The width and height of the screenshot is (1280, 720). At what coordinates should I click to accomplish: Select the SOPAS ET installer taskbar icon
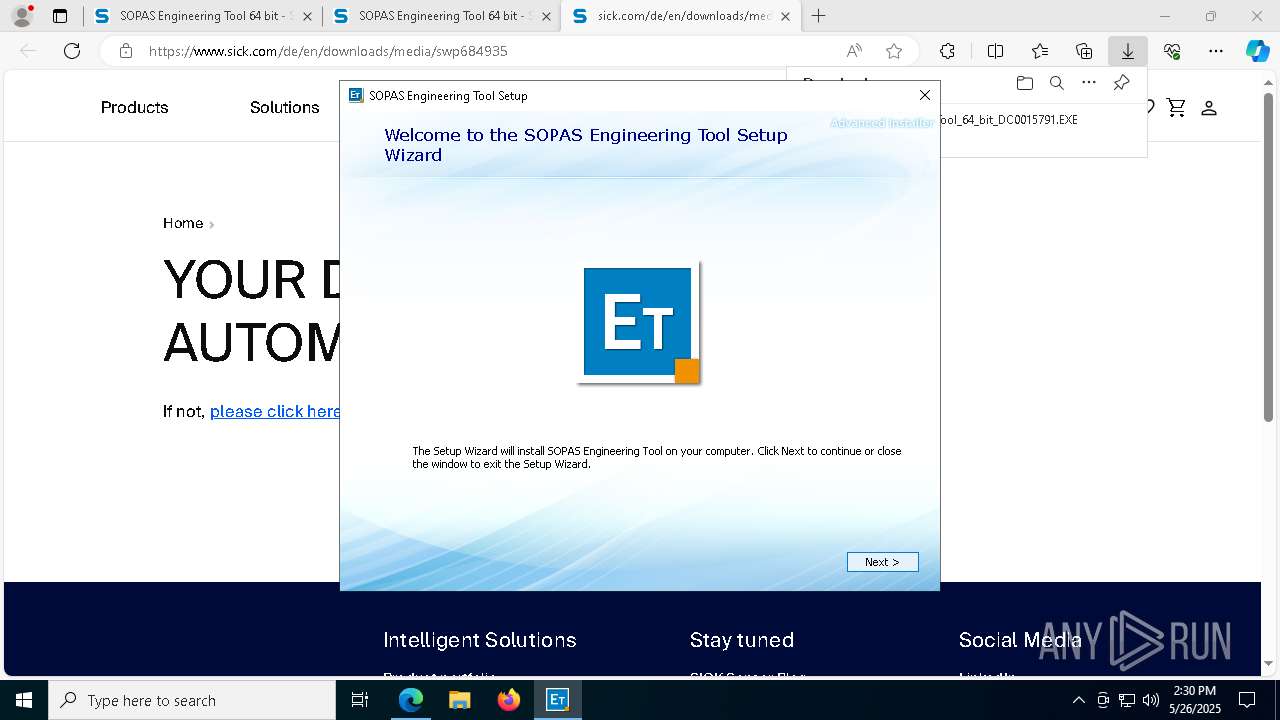(x=558, y=700)
